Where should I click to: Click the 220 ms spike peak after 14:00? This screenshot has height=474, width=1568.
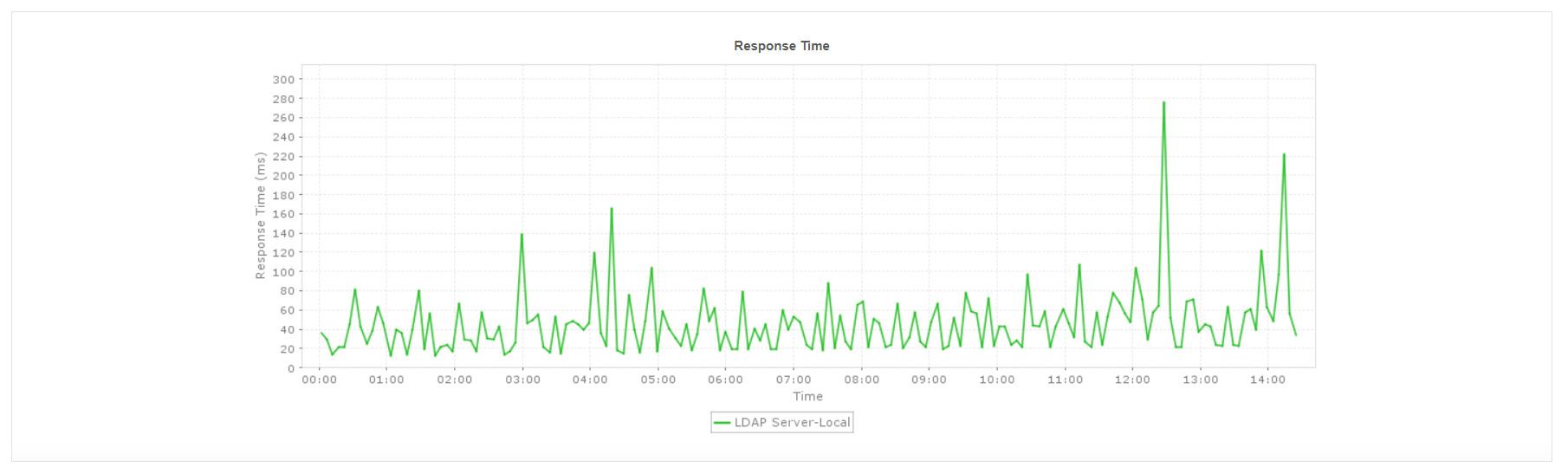(x=1284, y=155)
